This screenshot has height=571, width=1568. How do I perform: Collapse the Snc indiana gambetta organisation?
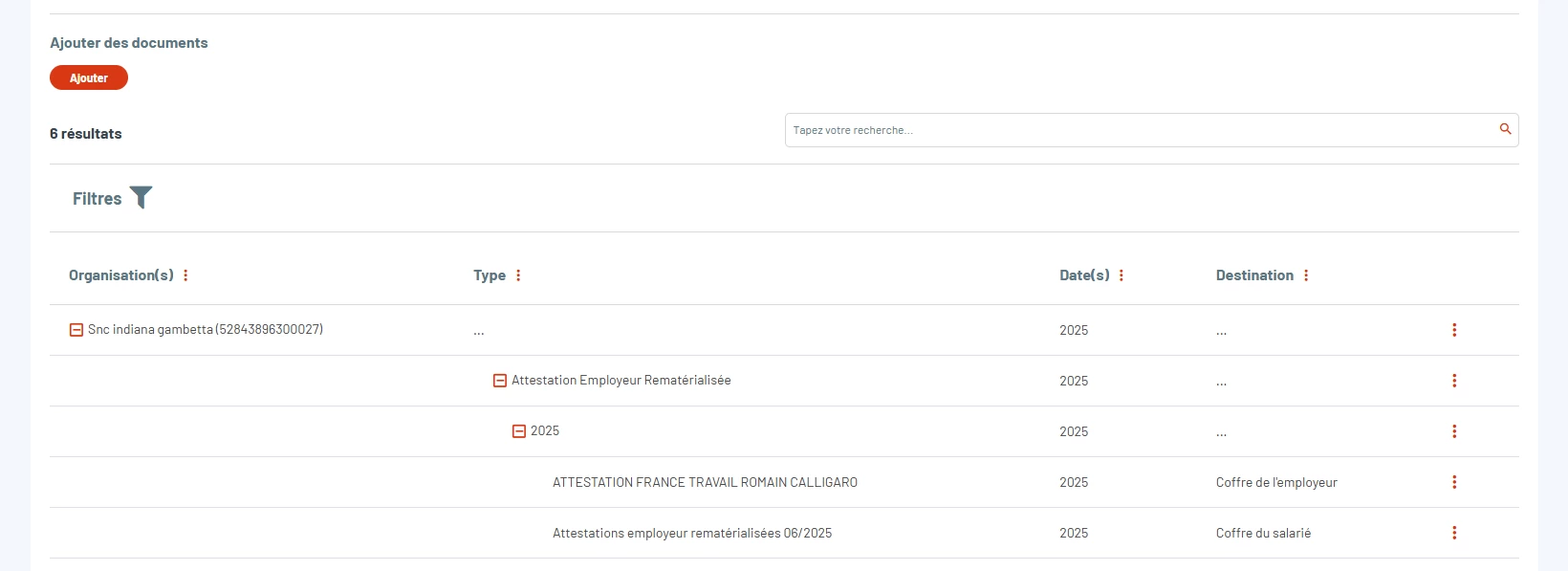pyautogui.click(x=76, y=330)
